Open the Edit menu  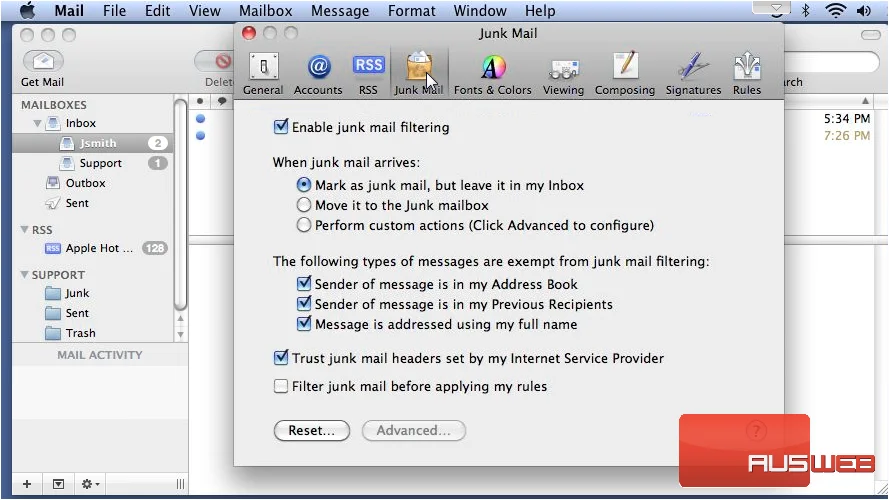[157, 11]
